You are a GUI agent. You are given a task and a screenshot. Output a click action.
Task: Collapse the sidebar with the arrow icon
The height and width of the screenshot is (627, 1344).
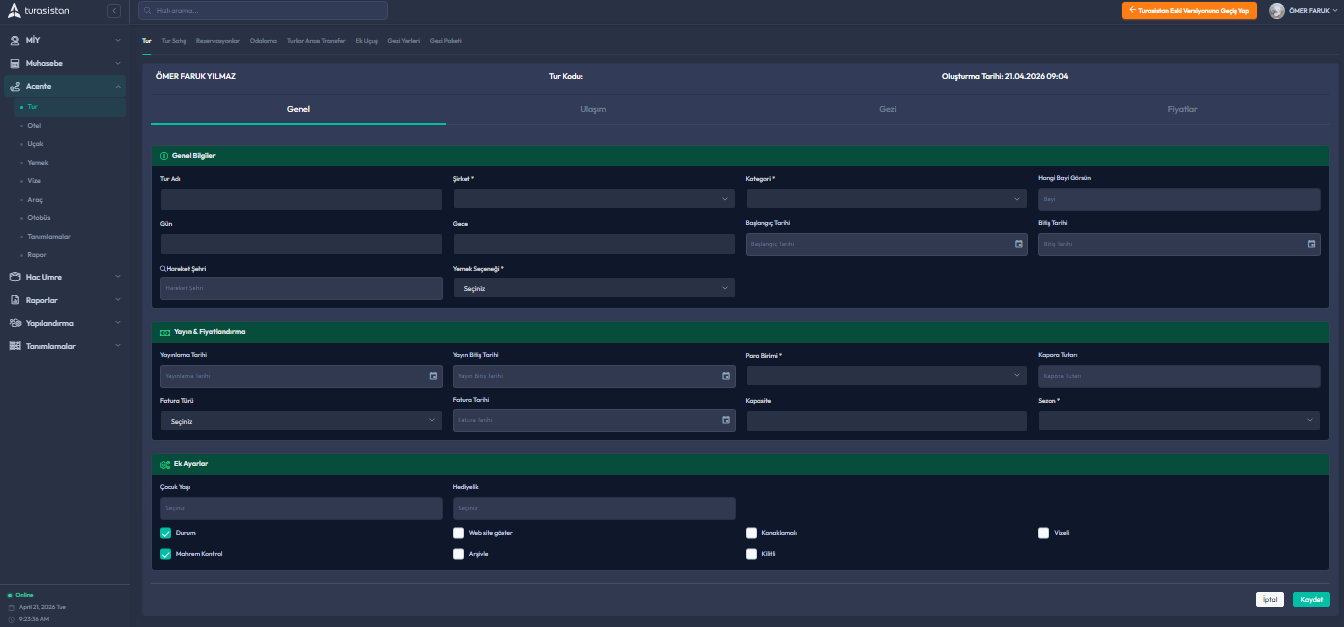coord(114,11)
